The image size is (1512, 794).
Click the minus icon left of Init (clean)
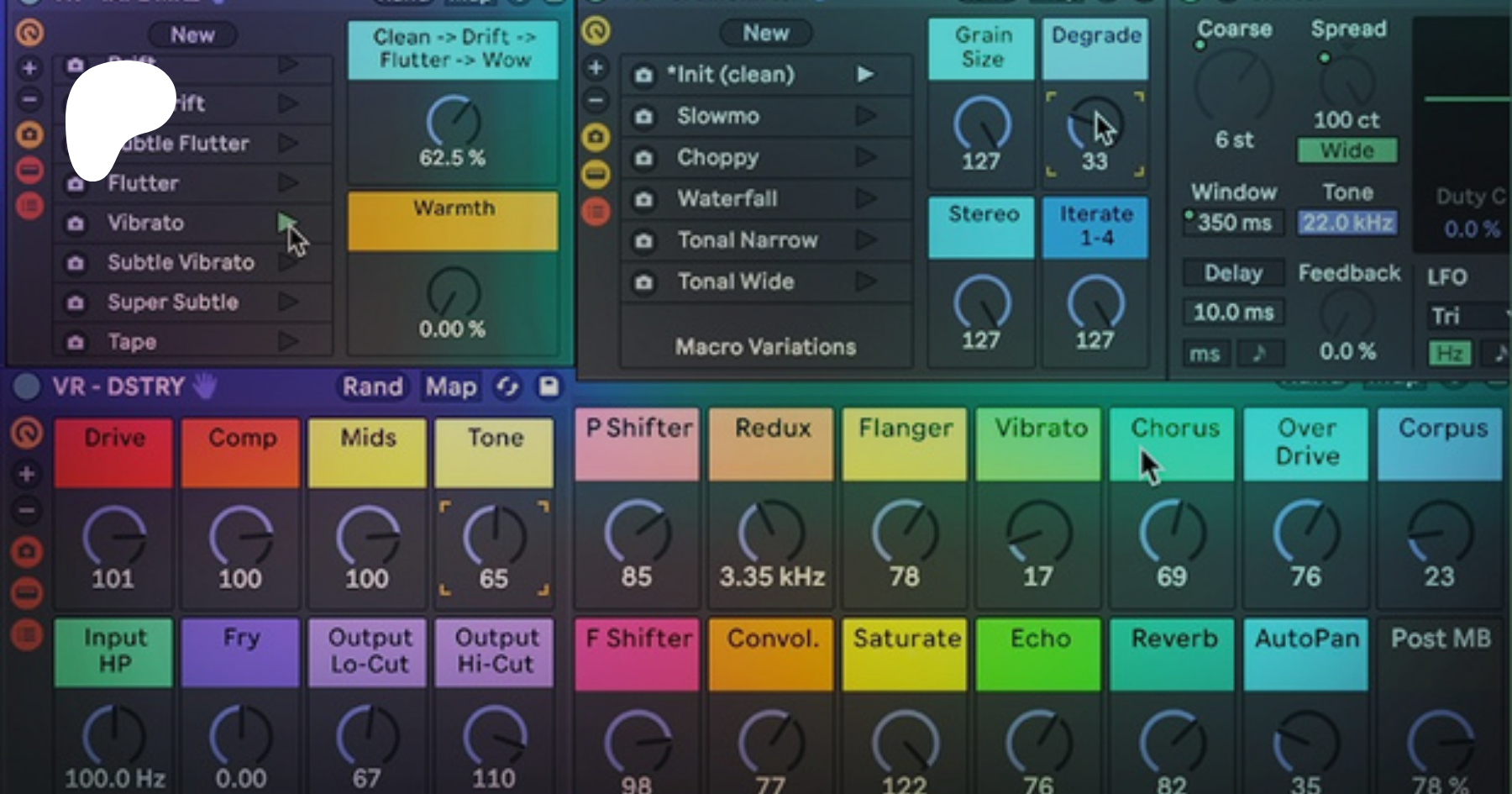(x=596, y=102)
